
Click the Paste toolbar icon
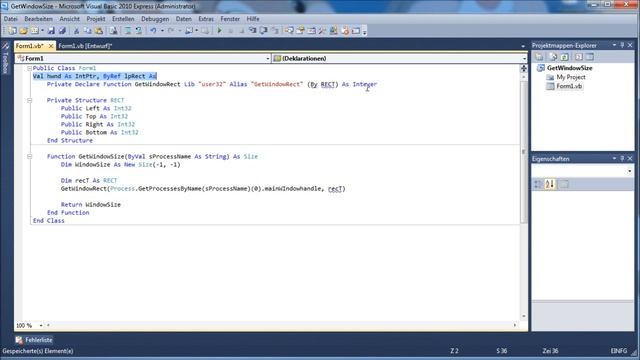[x=99, y=31]
